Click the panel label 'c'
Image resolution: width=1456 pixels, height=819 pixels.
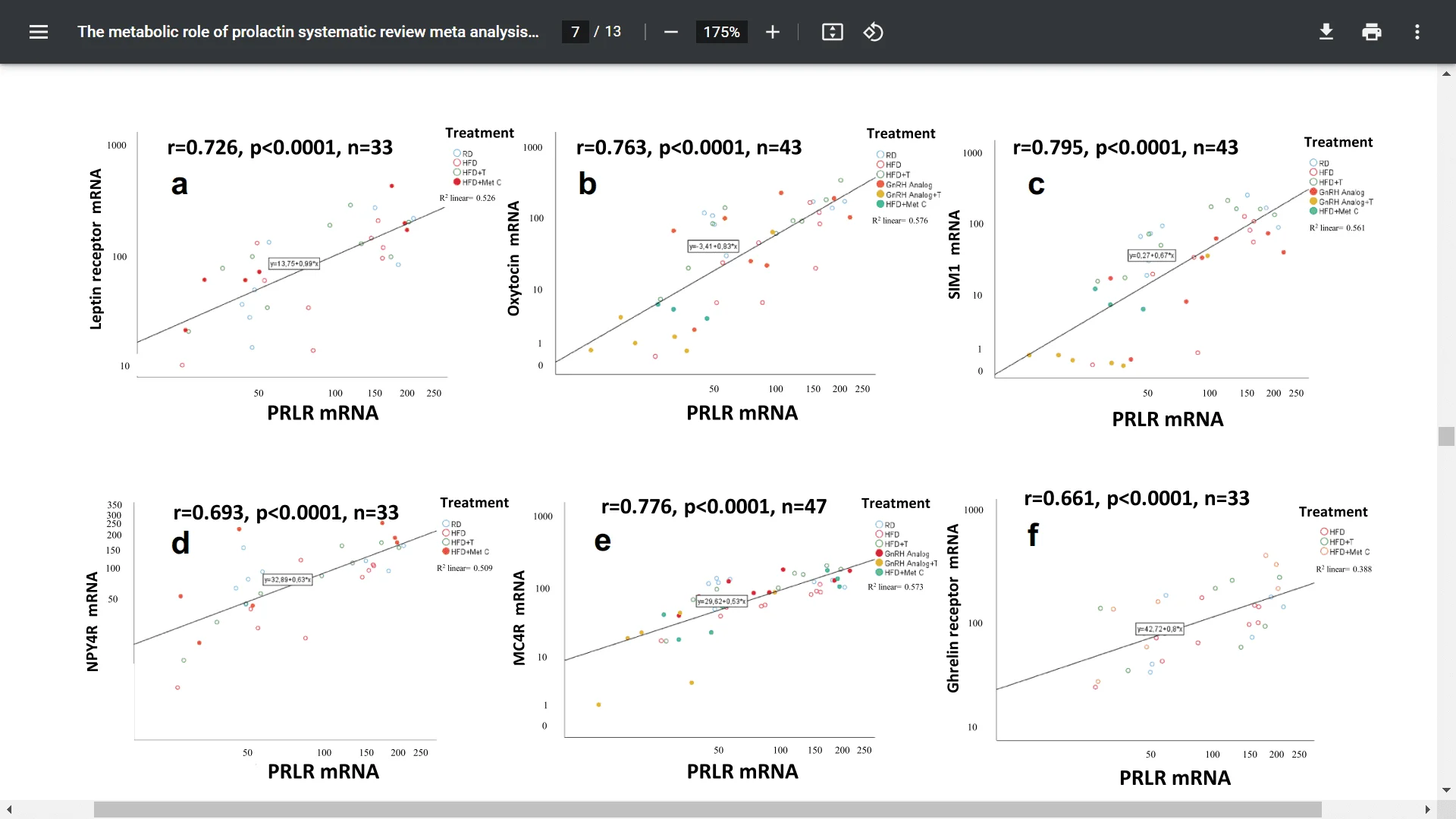pyautogui.click(x=1036, y=184)
